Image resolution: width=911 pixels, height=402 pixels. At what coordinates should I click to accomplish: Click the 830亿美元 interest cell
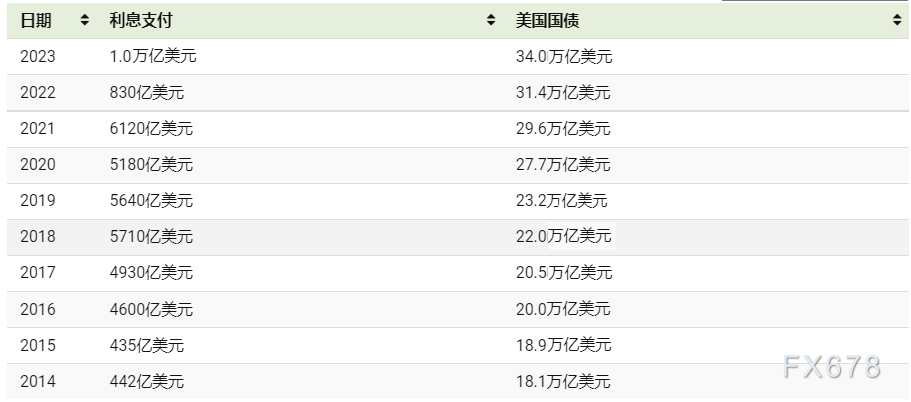click(147, 93)
